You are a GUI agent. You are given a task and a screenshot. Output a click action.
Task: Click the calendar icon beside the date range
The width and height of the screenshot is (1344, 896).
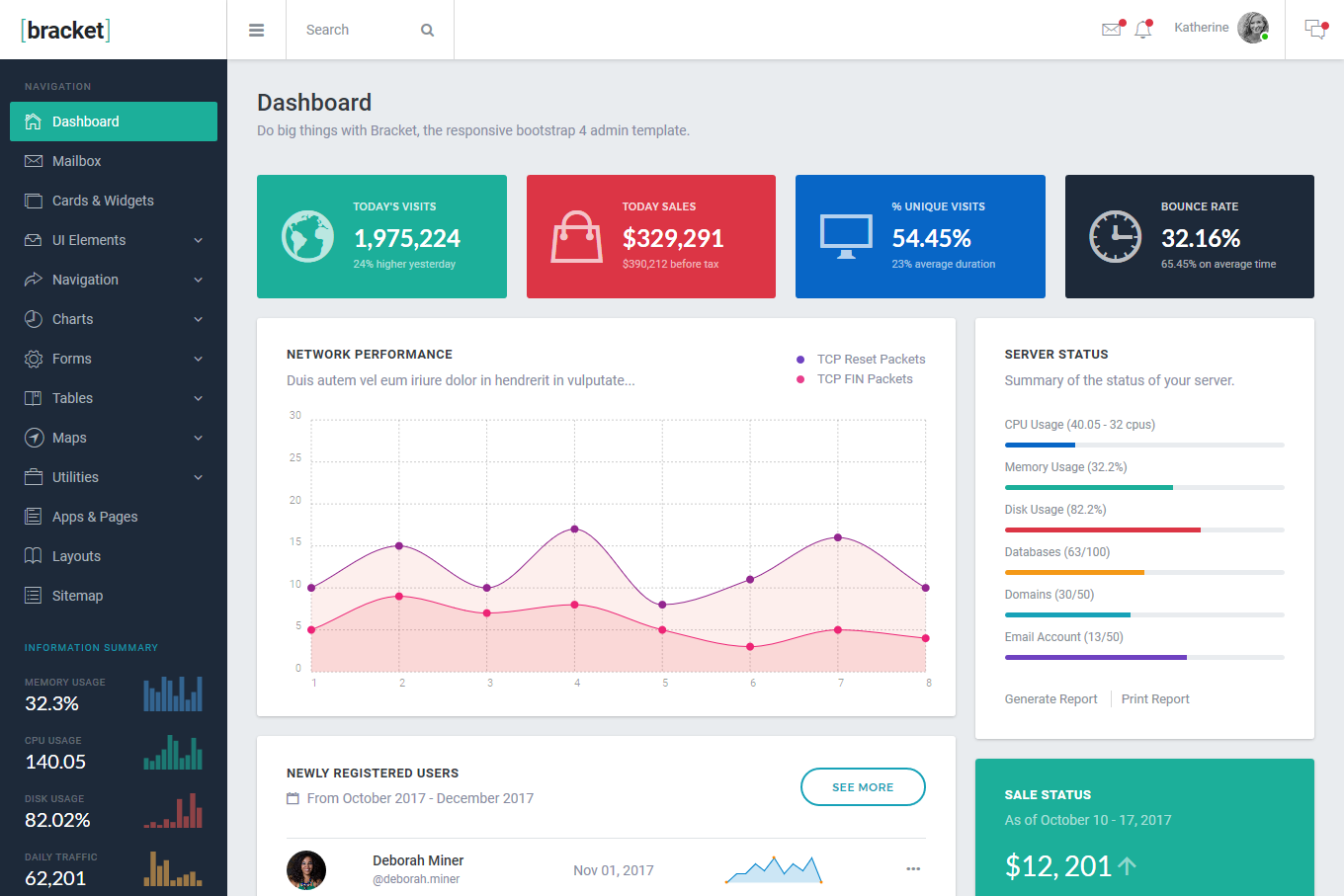[x=293, y=798]
